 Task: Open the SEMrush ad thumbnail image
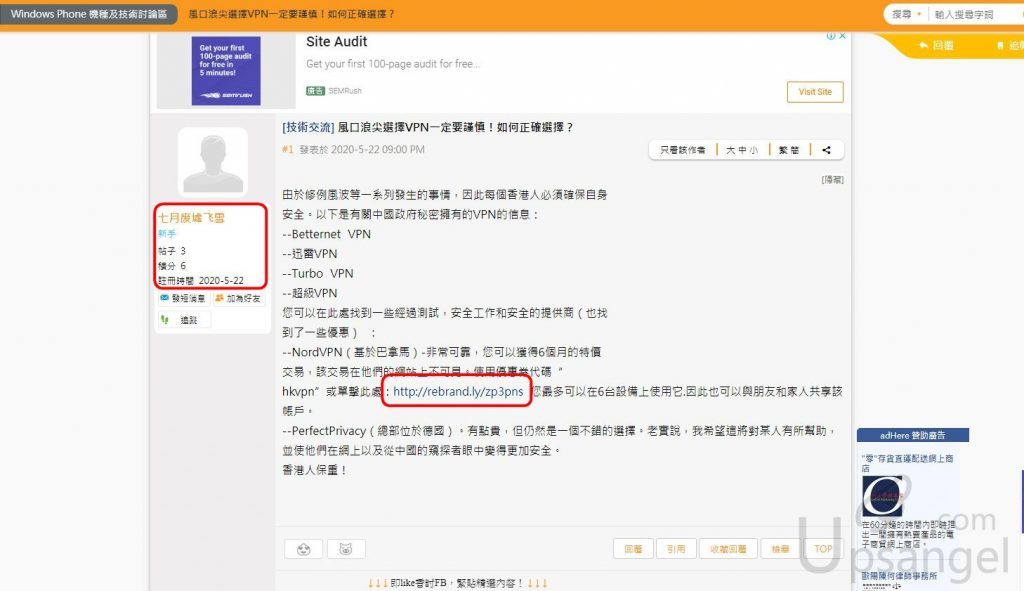point(226,71)
